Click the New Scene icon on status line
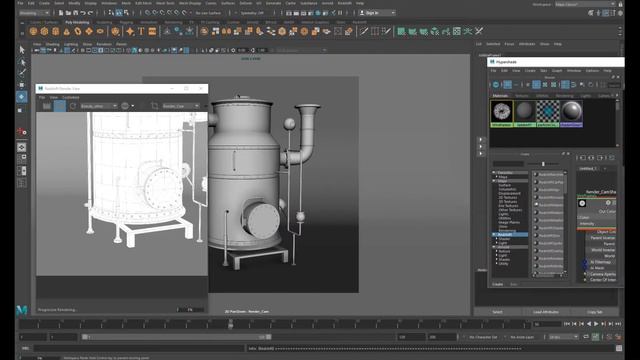 61,13
